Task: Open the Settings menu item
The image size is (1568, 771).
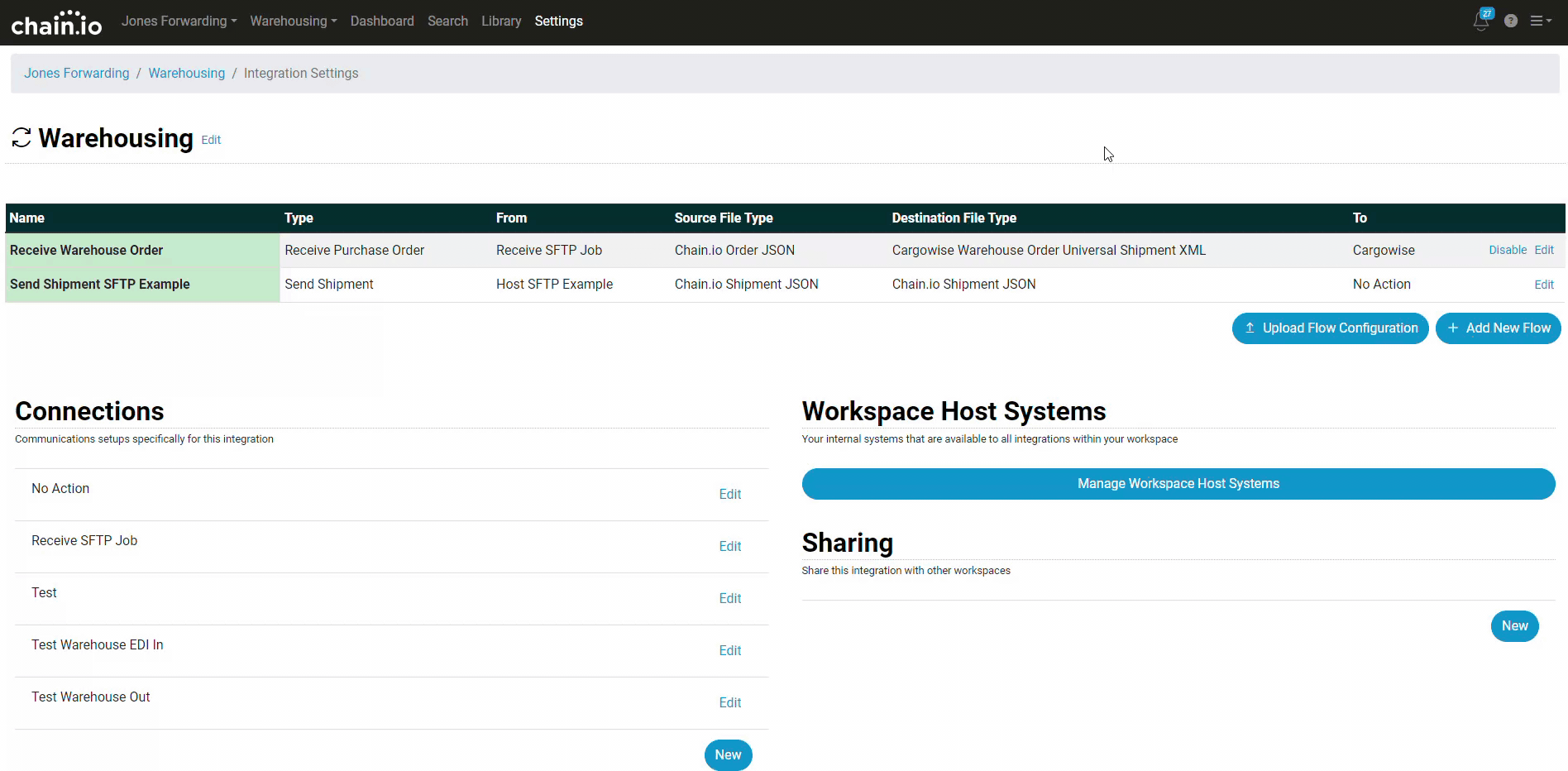Action: pyautogui.click(x=558, y=21)
